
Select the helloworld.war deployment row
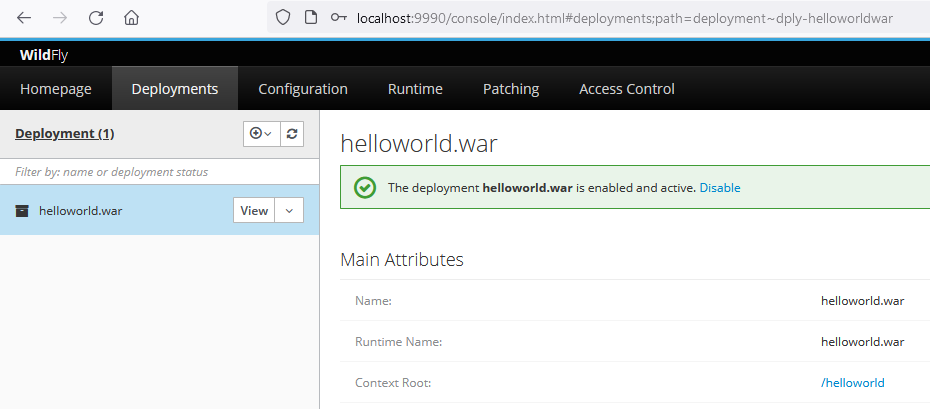(x=160, y=210)
